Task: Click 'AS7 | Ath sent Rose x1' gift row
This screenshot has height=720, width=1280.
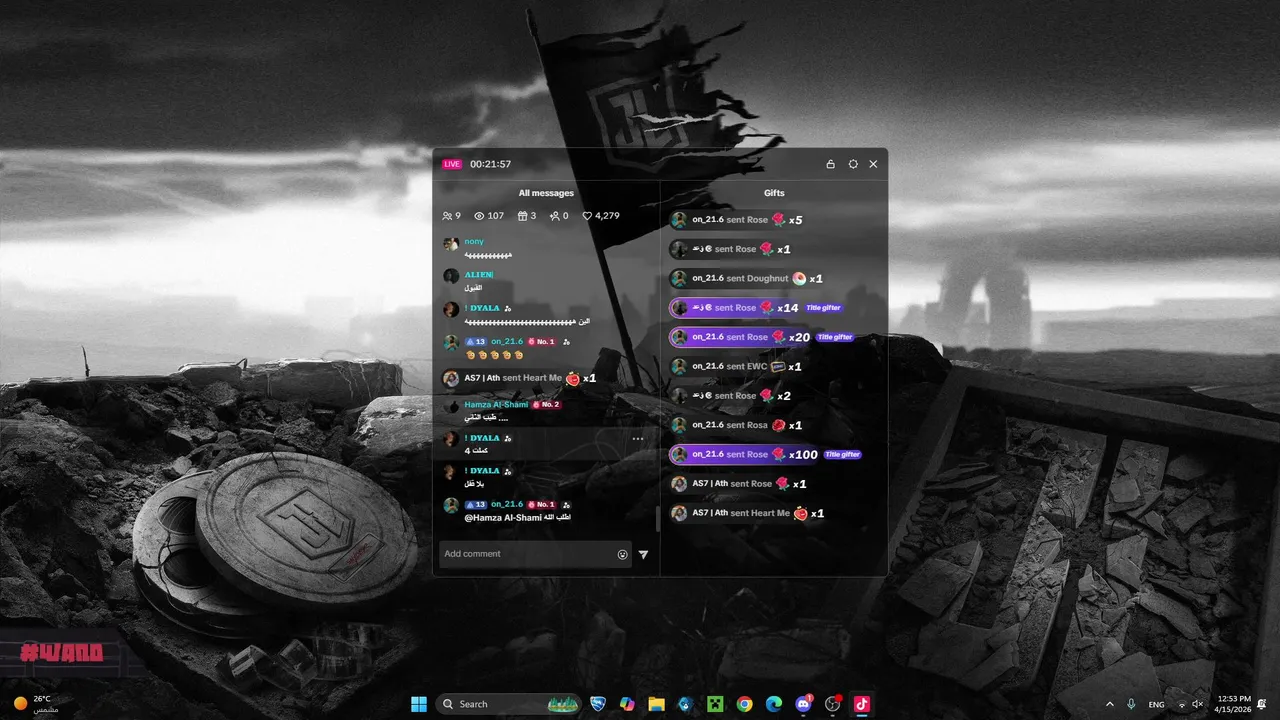Action: (739, 484)
